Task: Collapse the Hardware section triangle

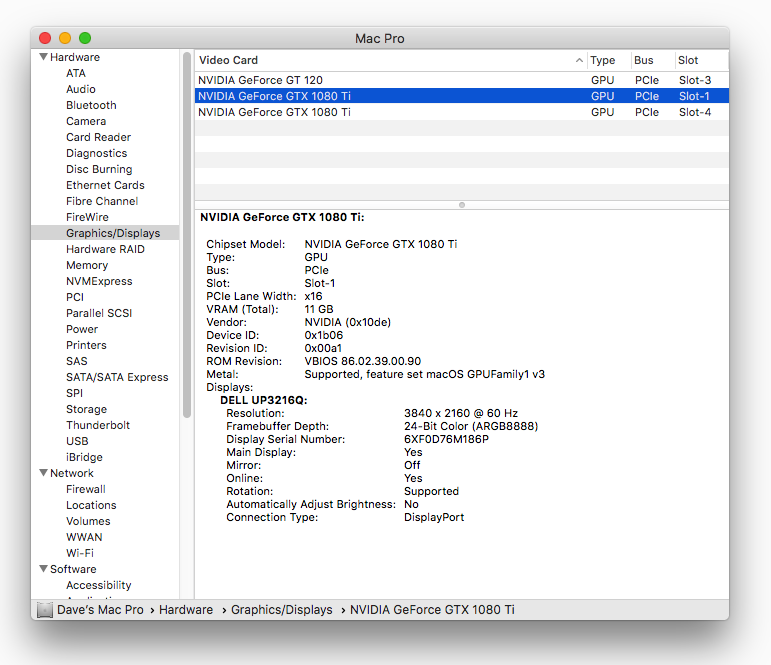Action: 44,57
